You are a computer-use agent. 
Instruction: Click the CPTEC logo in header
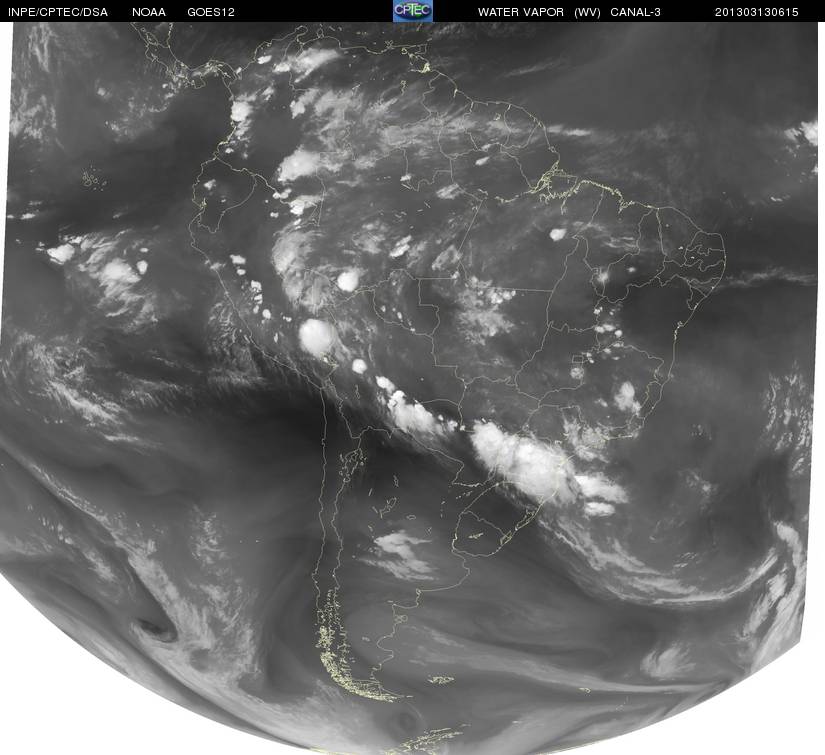(412, 11)
